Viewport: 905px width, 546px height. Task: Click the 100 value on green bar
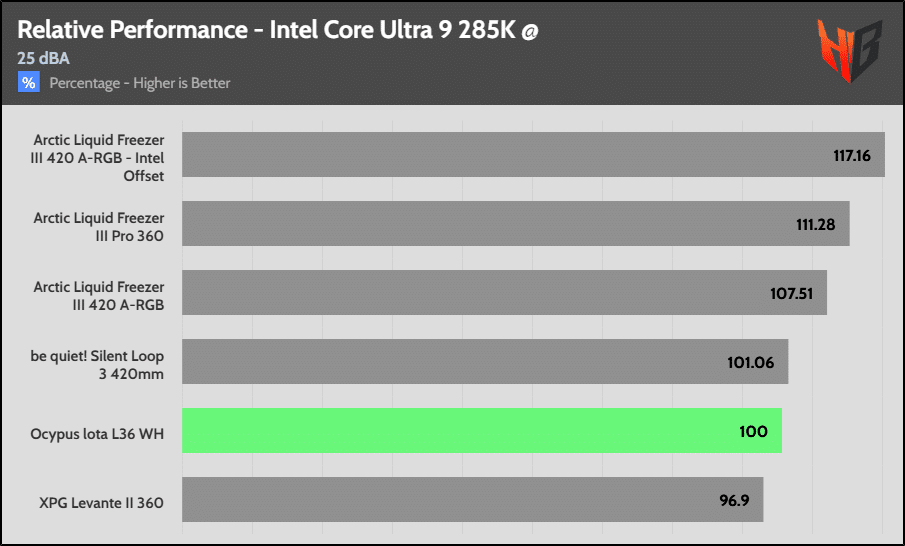753,431
